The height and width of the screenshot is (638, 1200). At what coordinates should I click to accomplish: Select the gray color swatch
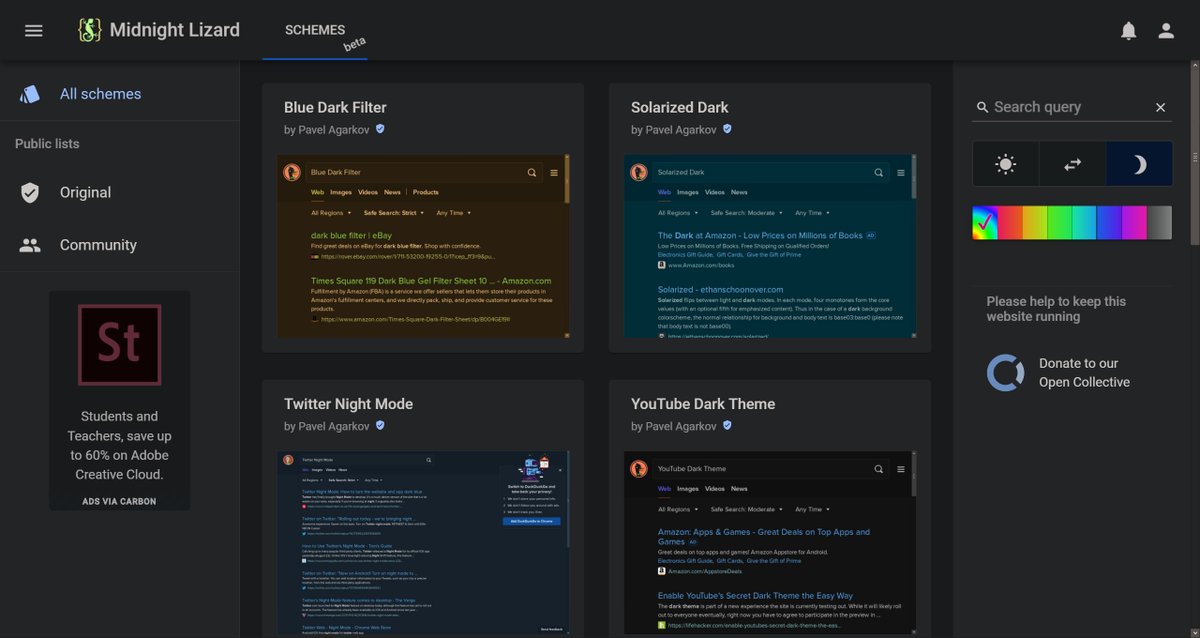pos(1160,222)
